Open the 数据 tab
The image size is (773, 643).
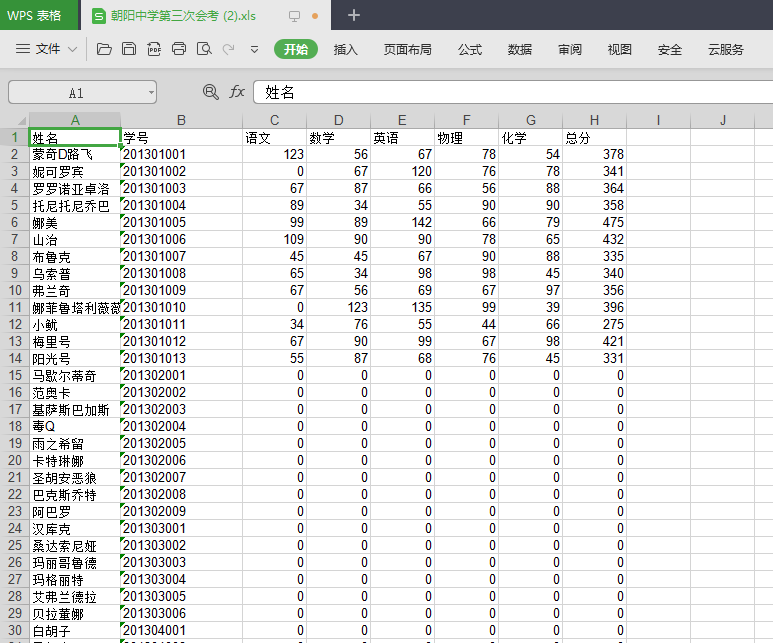point(520,49)
